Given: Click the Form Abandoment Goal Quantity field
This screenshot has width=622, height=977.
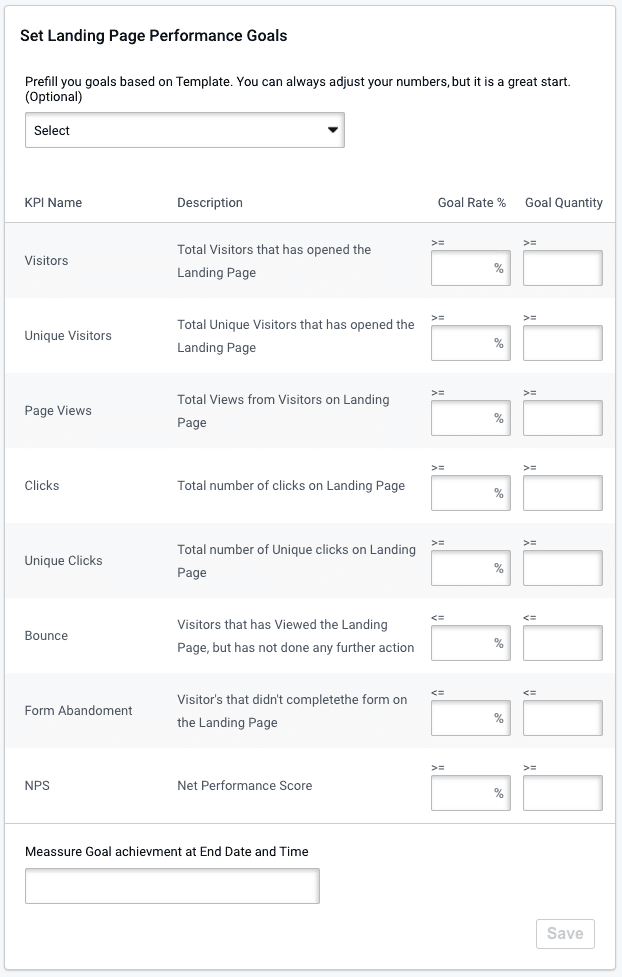Looking at the screenshot, I should tap(562, 718).
